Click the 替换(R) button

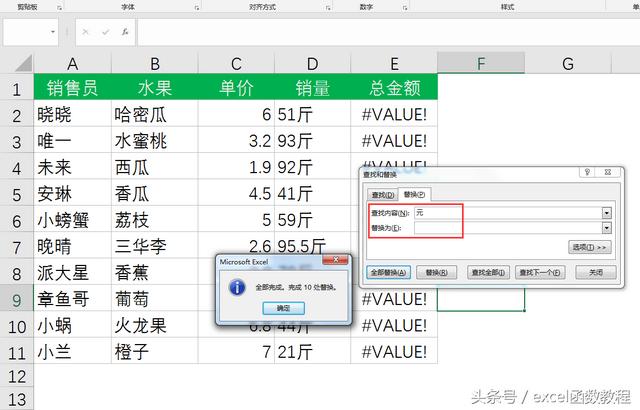coord(436,273)
